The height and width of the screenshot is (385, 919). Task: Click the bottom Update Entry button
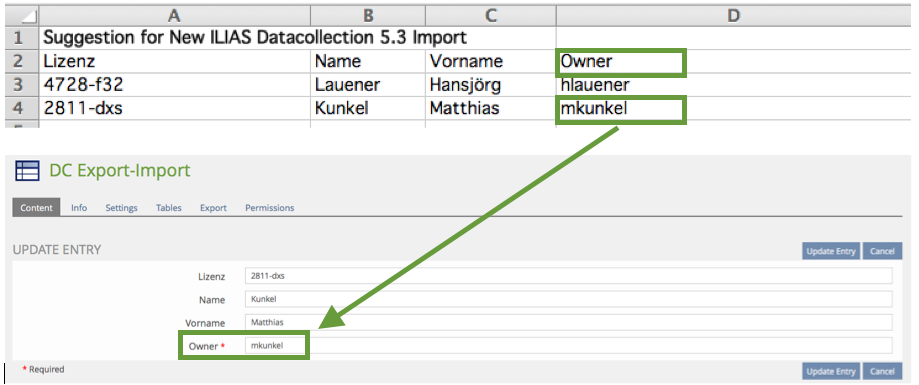tap(831, 371)
